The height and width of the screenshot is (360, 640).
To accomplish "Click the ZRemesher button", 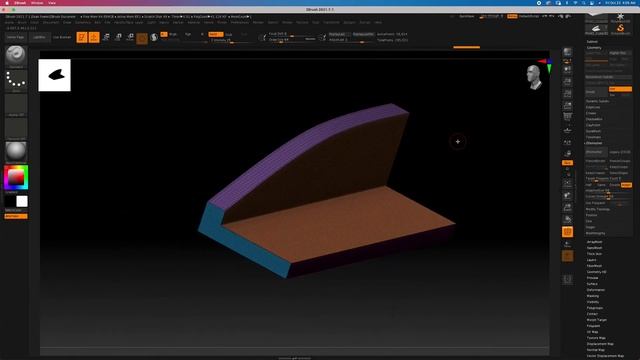I will [596, 152].
